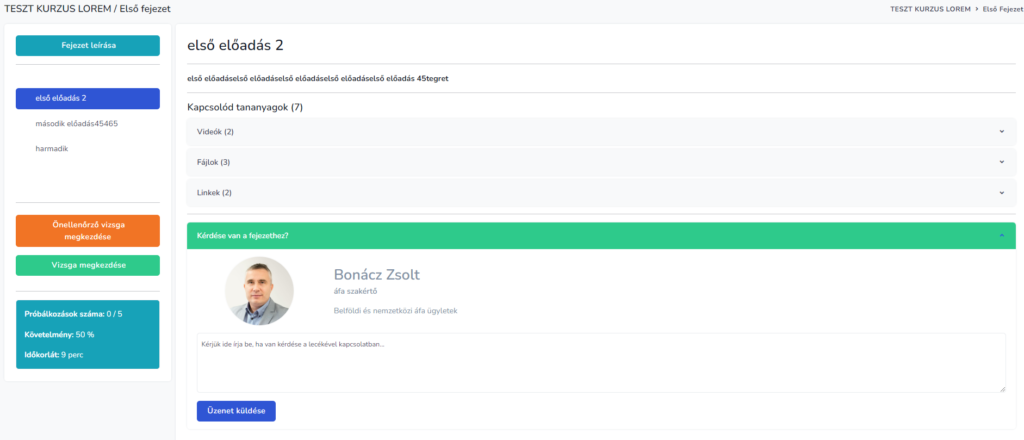Click the message box resize handle
Image resolution: width=1024 pixels, height=440 pixels.
point(1001,388)
